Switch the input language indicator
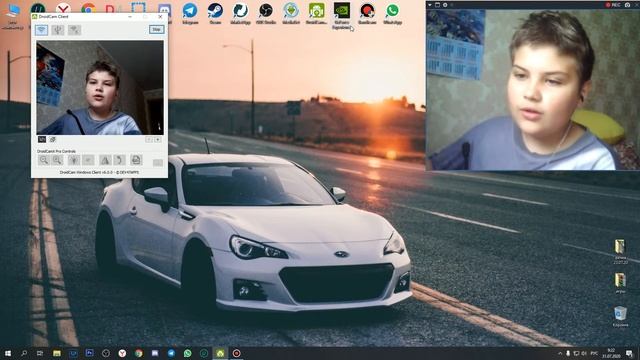 (x=594, y=353)
